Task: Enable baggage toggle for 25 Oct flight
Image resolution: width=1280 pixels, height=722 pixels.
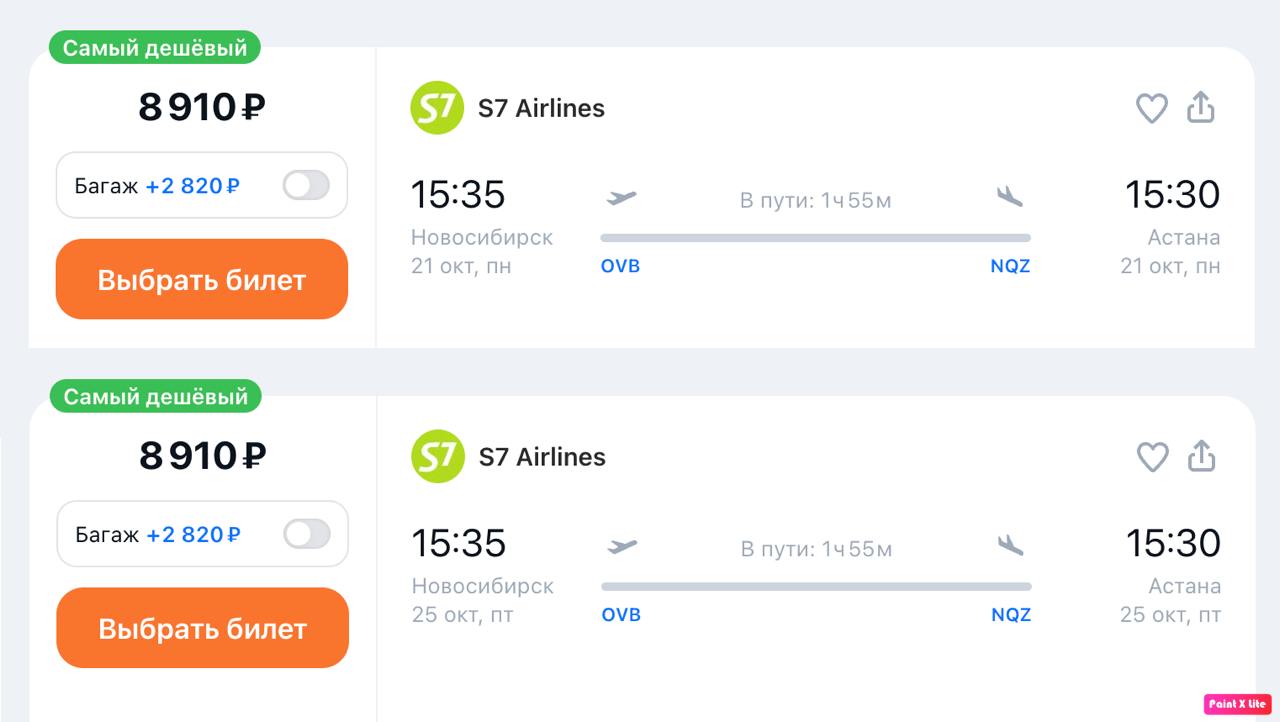Action: pos(306,534)
